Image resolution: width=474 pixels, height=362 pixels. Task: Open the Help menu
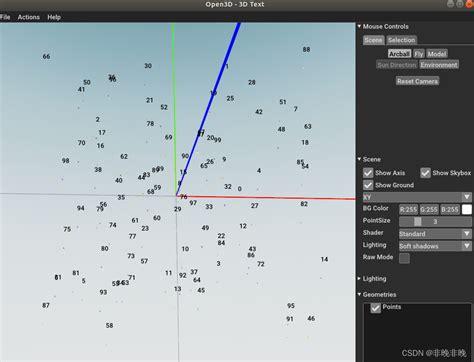tap(54, 17)
